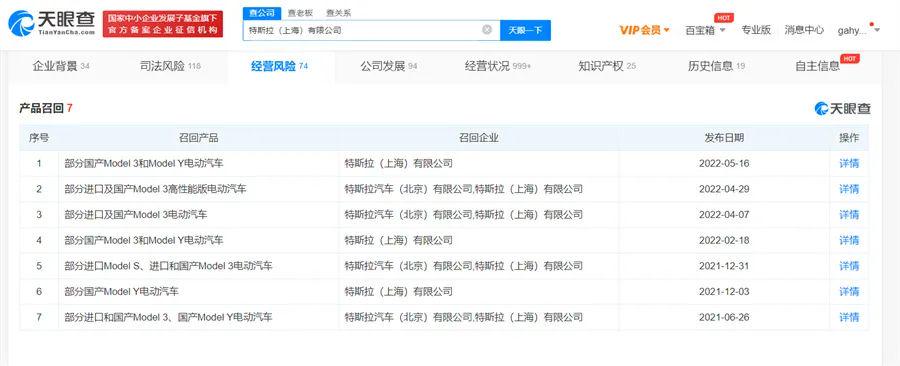Click row 3 product 部分进口及国产Model 3电动汽车
The image size is (900, 366).
(x=136, y=215)
